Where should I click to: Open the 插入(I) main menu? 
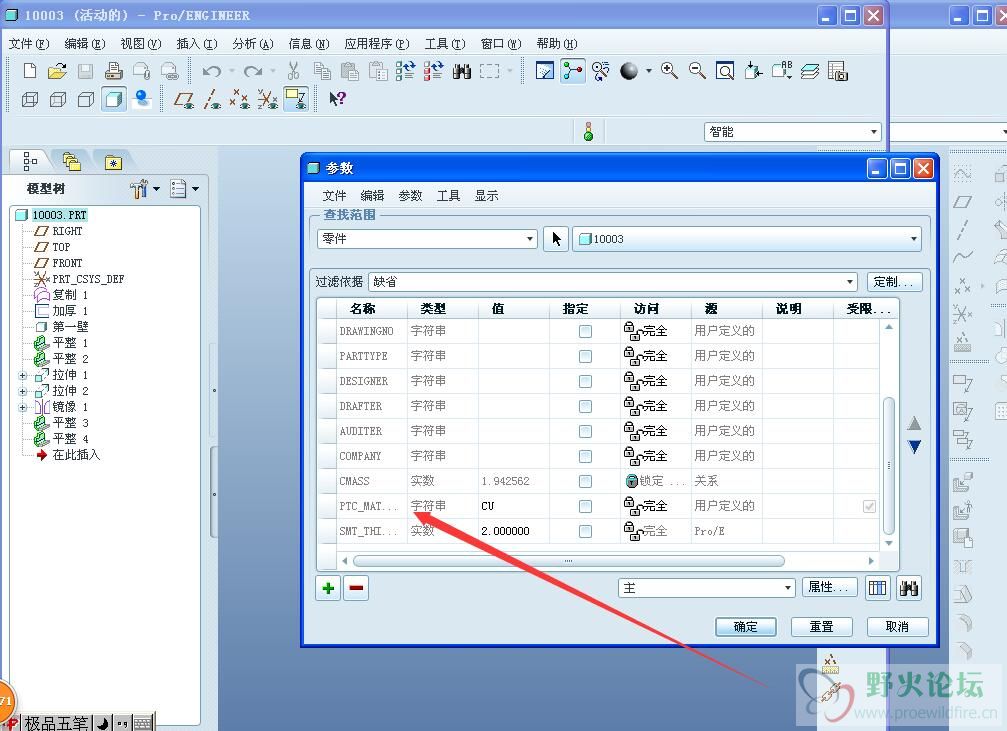(x=197, y=44)
